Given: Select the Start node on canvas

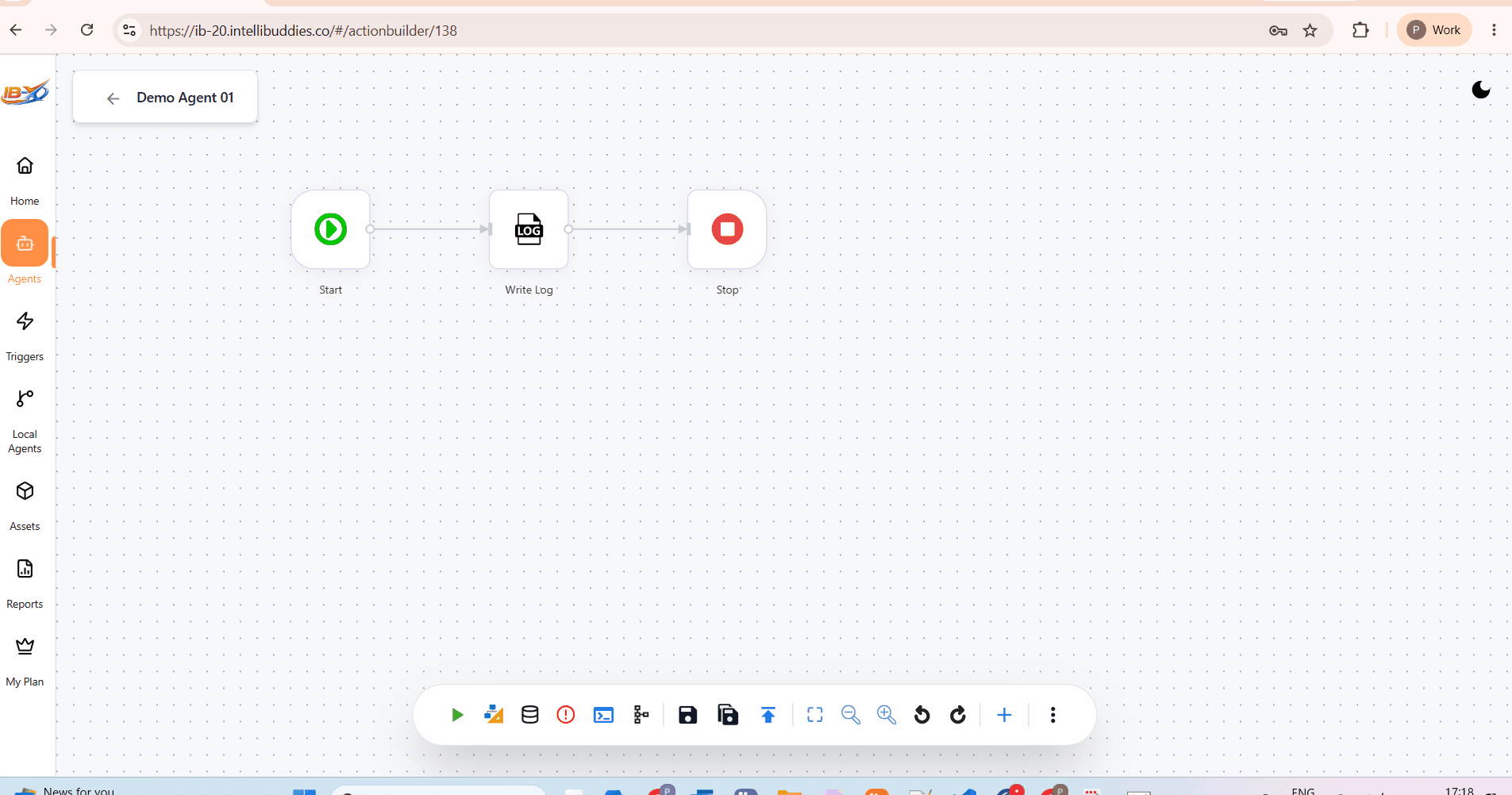Looking at the screenshot, I should (330, 229).
